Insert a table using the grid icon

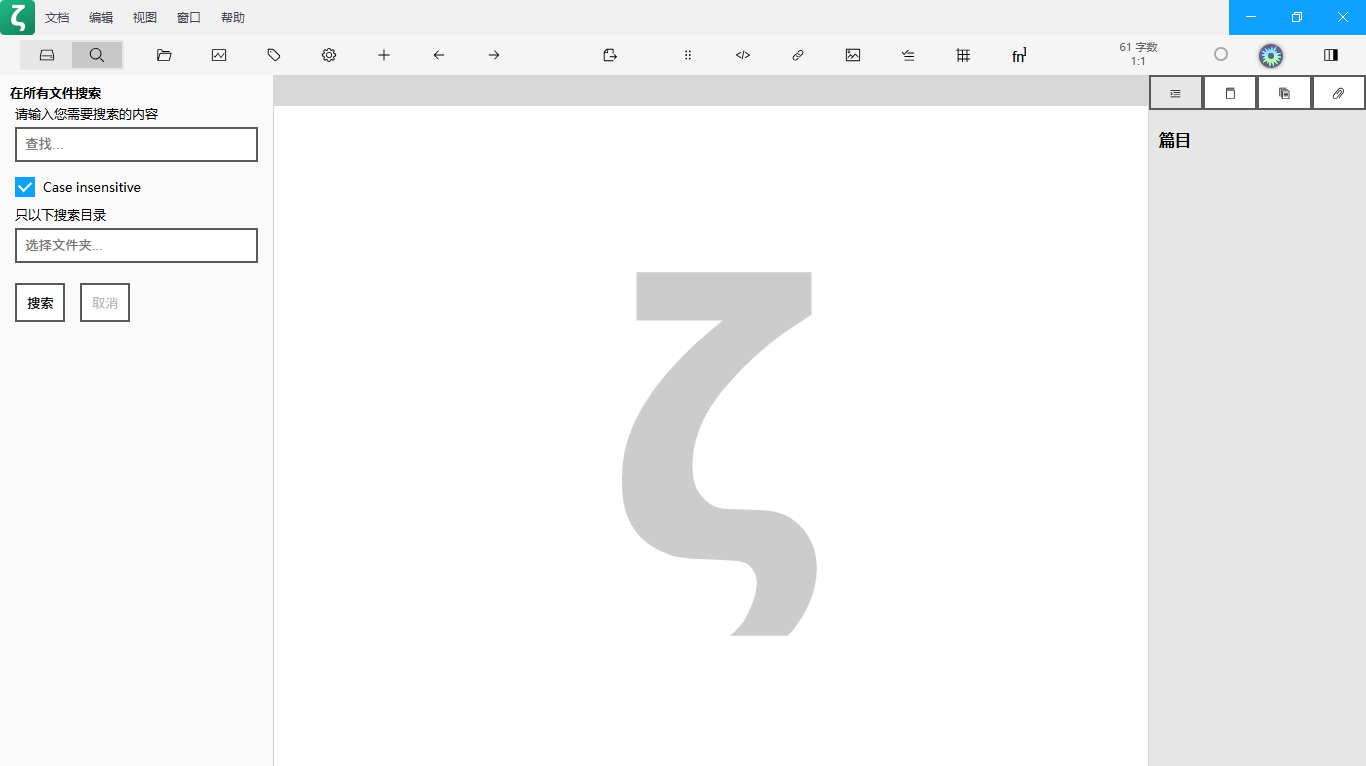[963, 55]
